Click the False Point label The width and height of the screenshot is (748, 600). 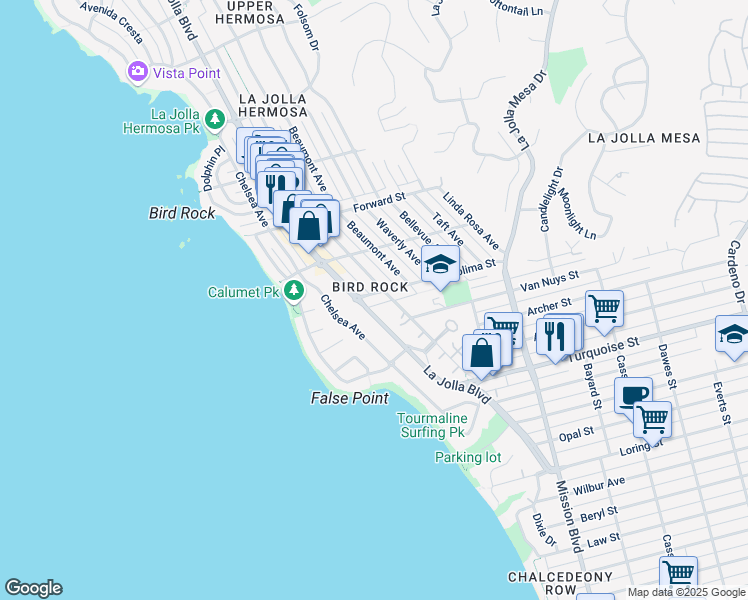(x=350, y=398)
